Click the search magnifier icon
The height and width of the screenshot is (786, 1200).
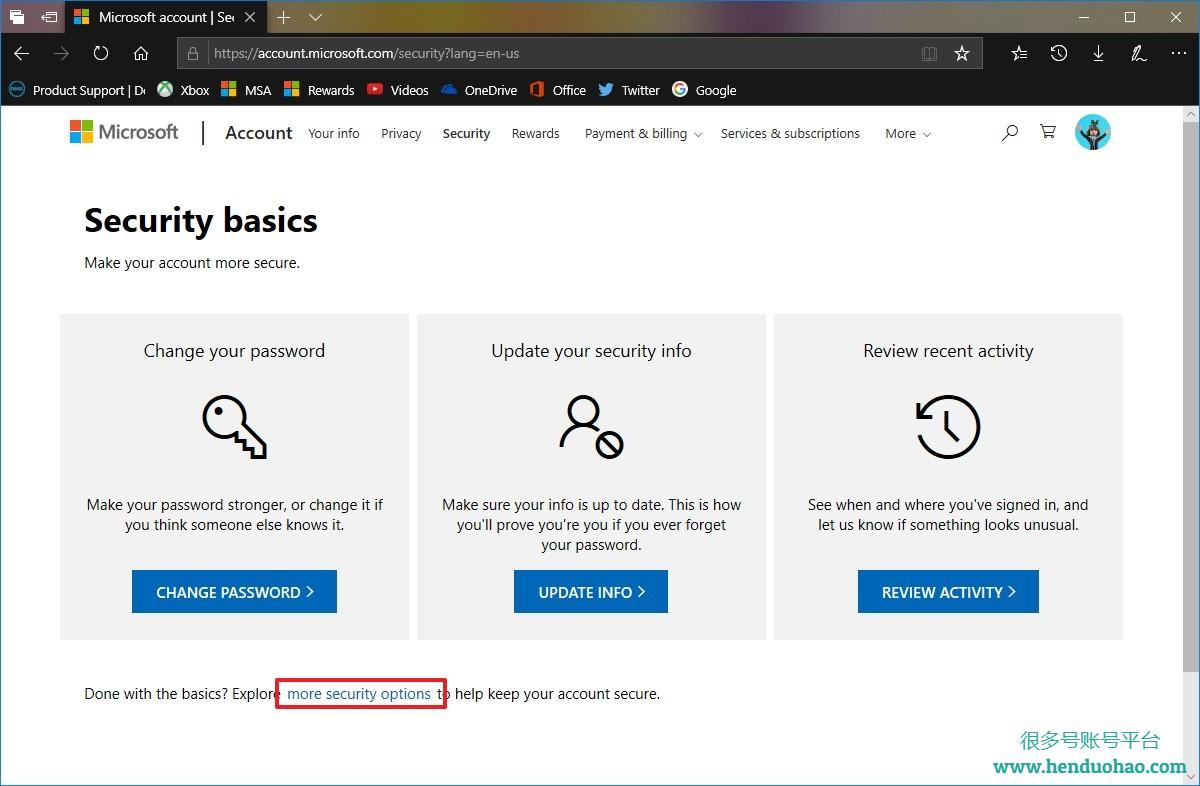click(x=1010, y=132)
